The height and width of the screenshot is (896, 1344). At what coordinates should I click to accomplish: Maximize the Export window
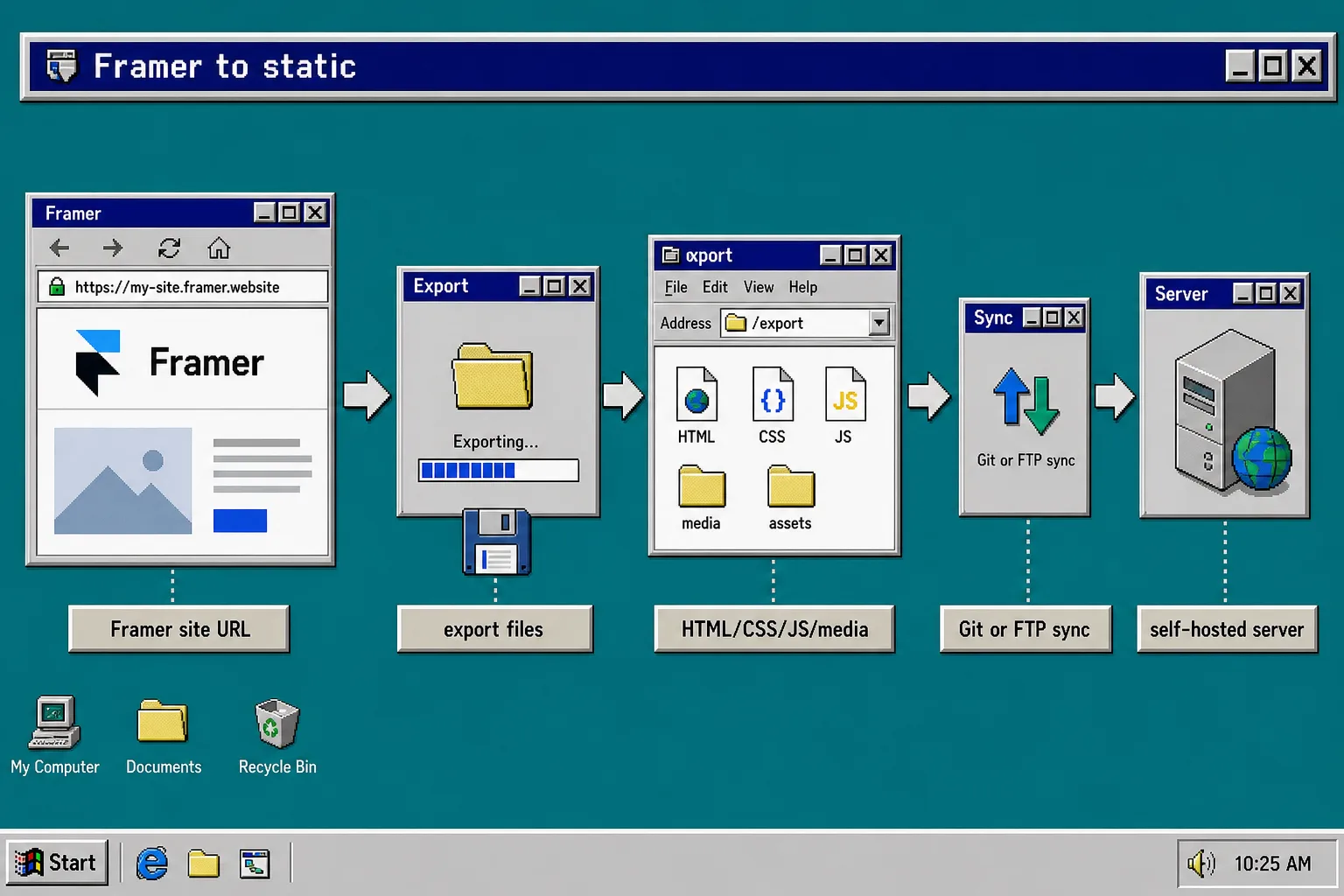pos(554,286)
